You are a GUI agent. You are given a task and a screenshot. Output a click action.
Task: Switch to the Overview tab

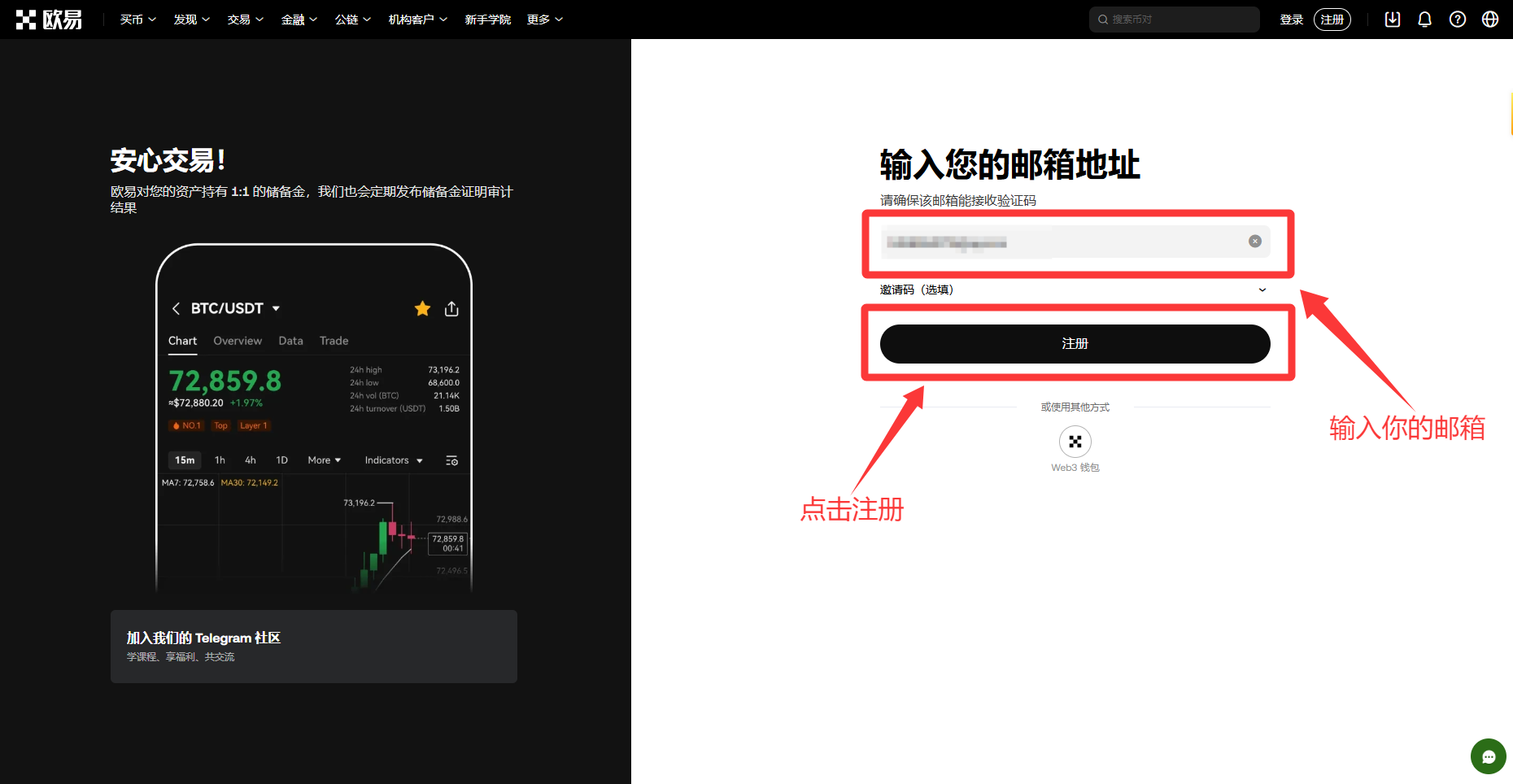click(x=238, y=341)
